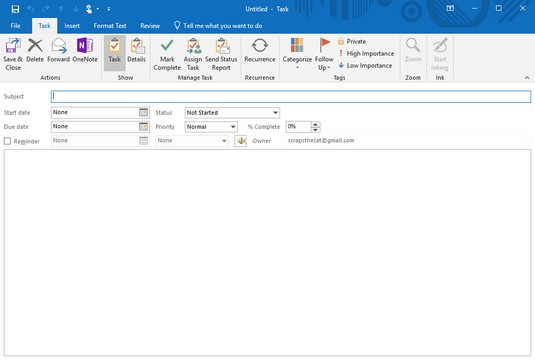
Task: Send task to OneNote
Action: [x=85, y=51]
